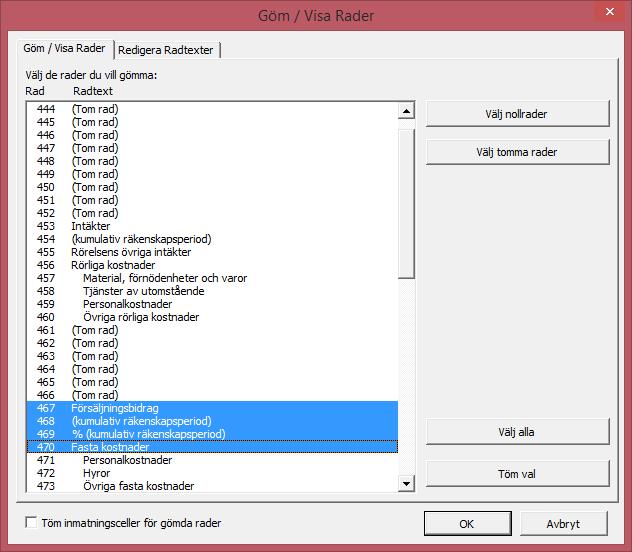Click highlighted row 470 Fasta kostnader

(212, 447)
